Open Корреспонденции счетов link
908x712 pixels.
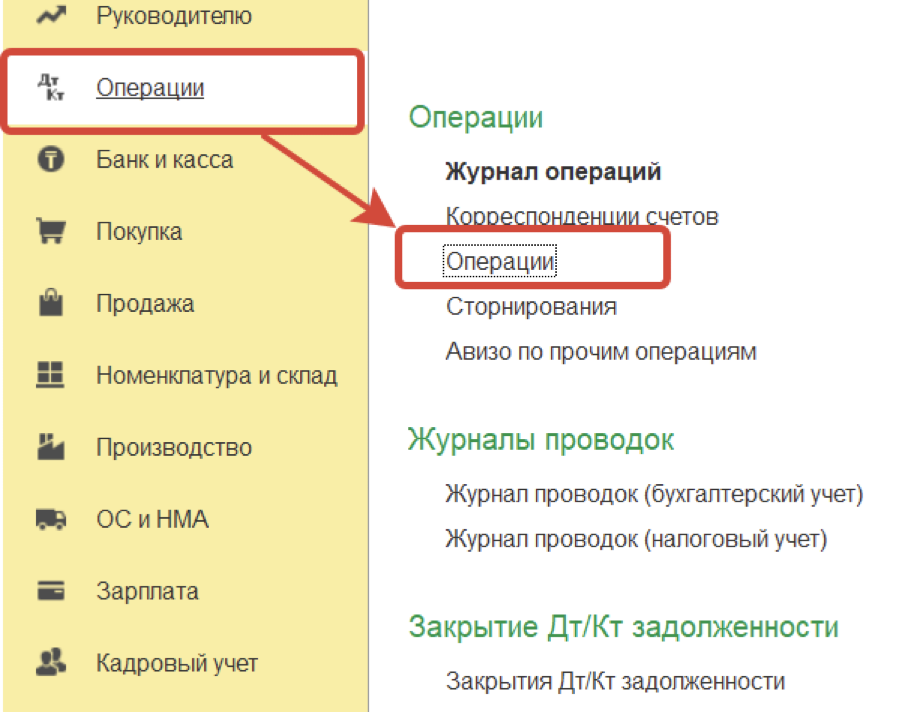582,216
